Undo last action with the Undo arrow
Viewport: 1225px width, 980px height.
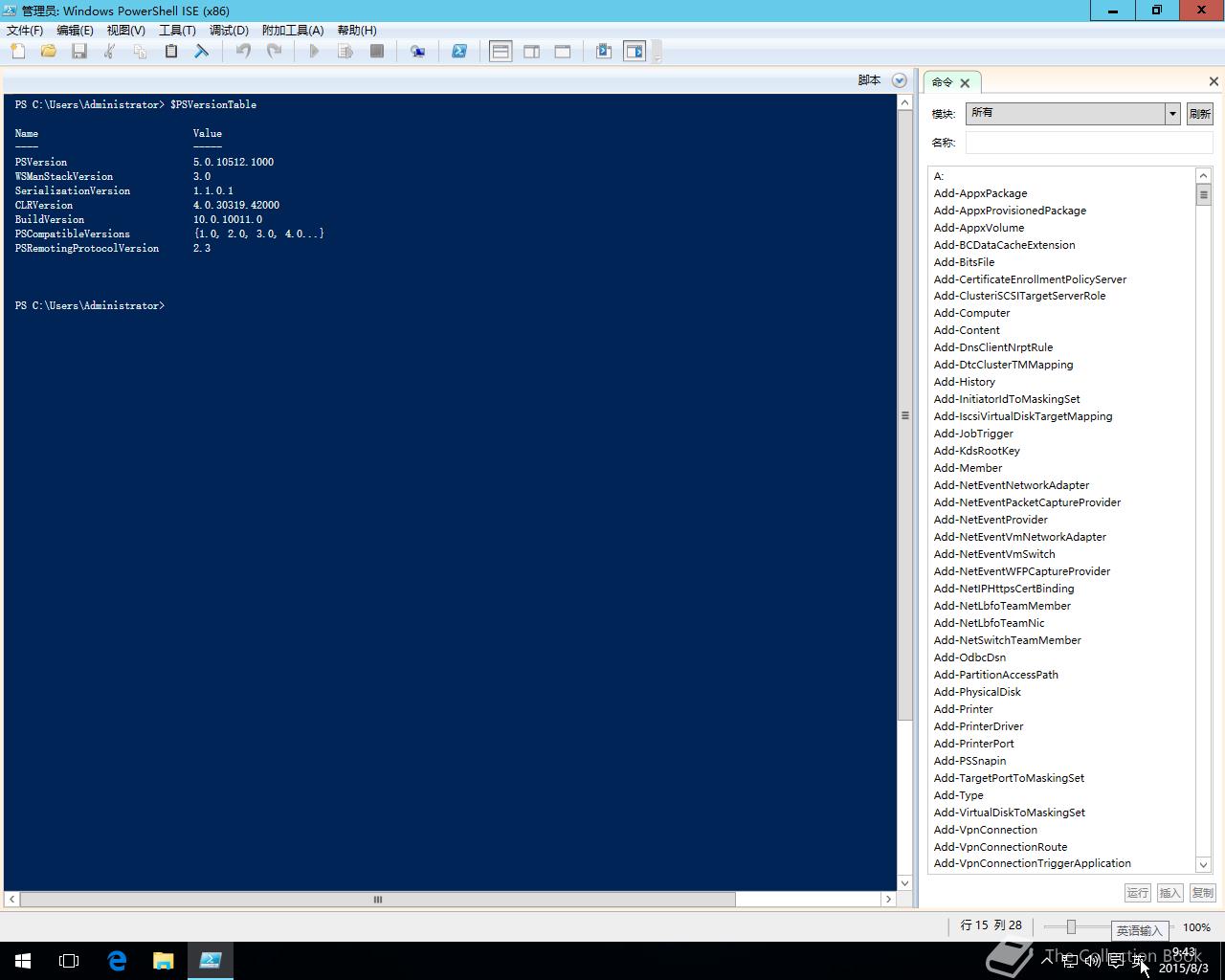243,52
